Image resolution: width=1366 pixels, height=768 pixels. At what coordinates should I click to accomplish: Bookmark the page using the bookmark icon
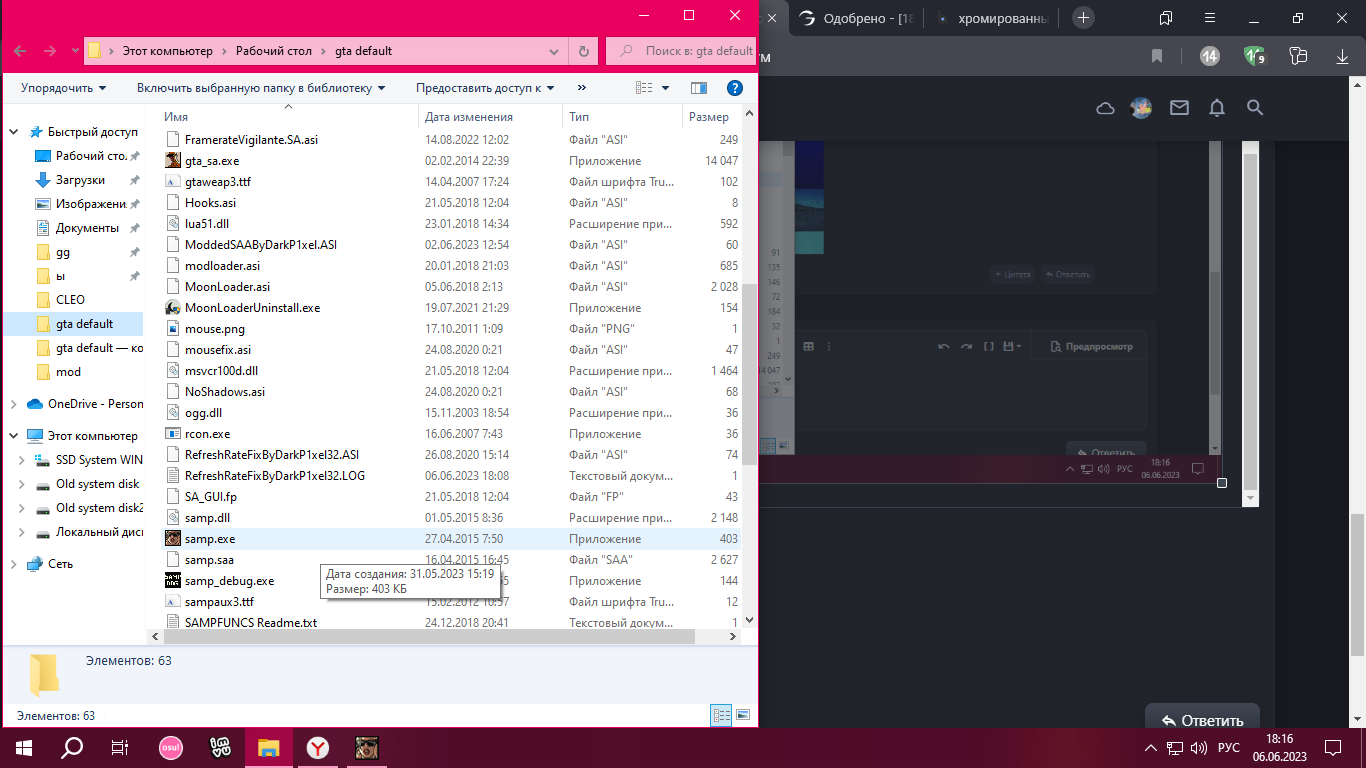1157,56
